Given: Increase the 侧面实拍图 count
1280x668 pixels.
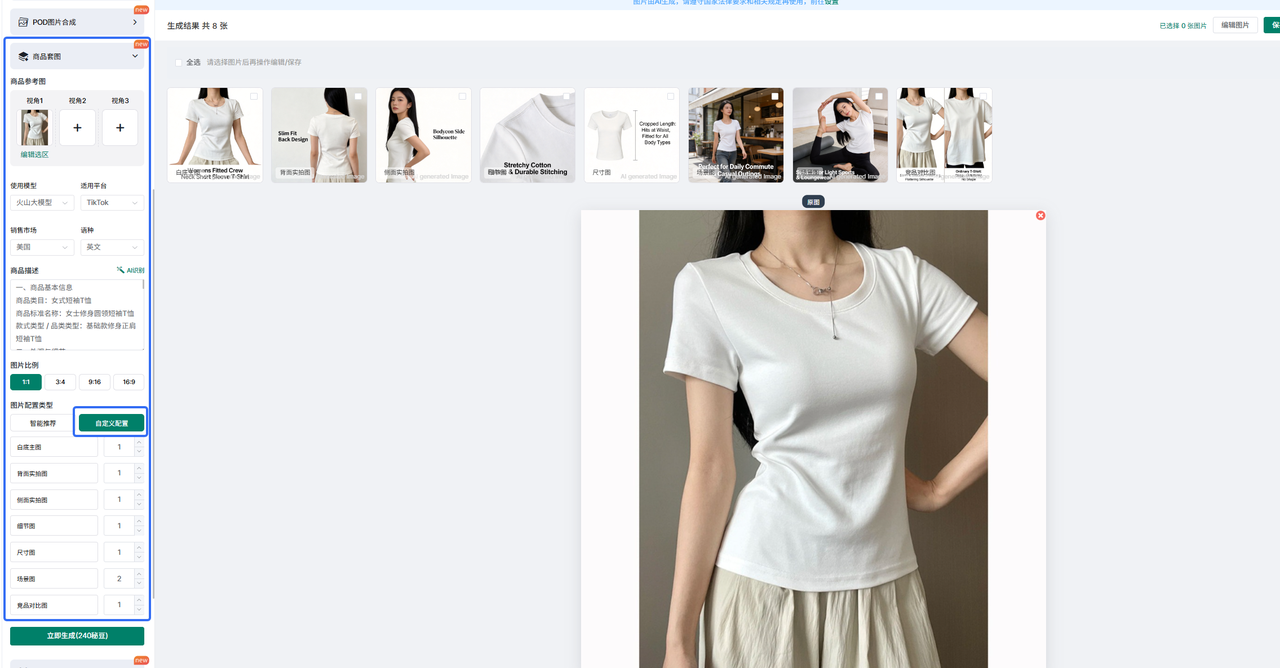Looking at the screenshot, I should click(139, 494).
